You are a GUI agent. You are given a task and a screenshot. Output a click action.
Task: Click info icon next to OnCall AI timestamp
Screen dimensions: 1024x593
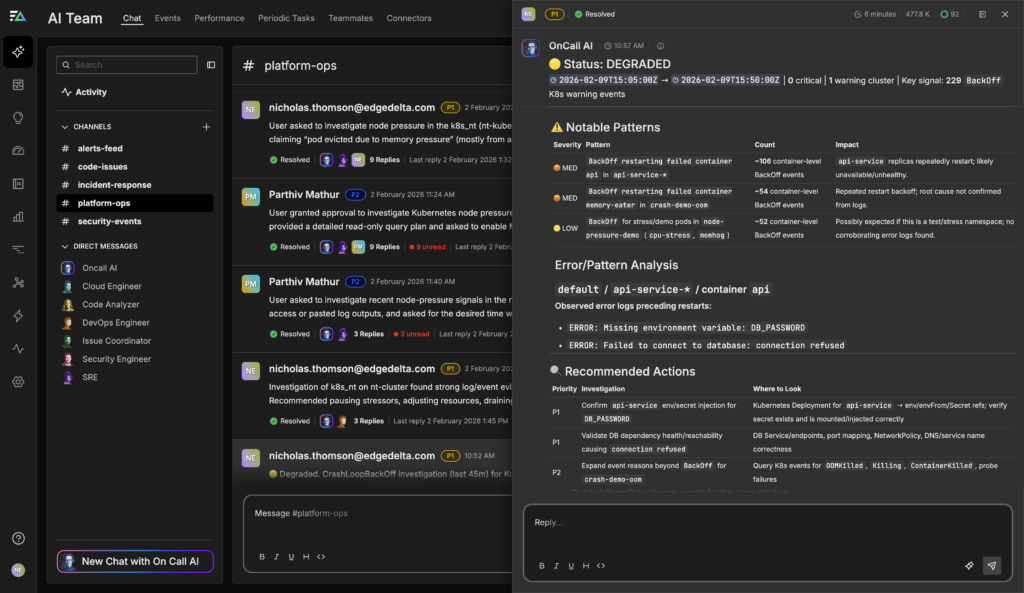(x=660, y=46)
